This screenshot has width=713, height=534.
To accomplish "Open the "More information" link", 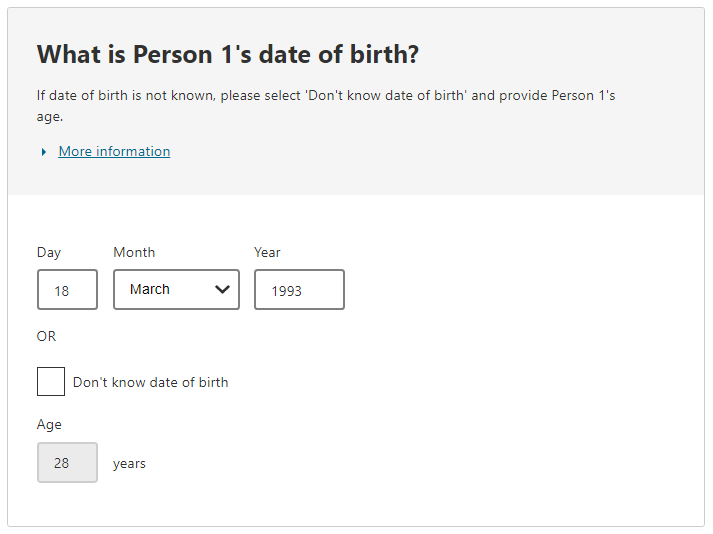I will [x=114, y=152].
